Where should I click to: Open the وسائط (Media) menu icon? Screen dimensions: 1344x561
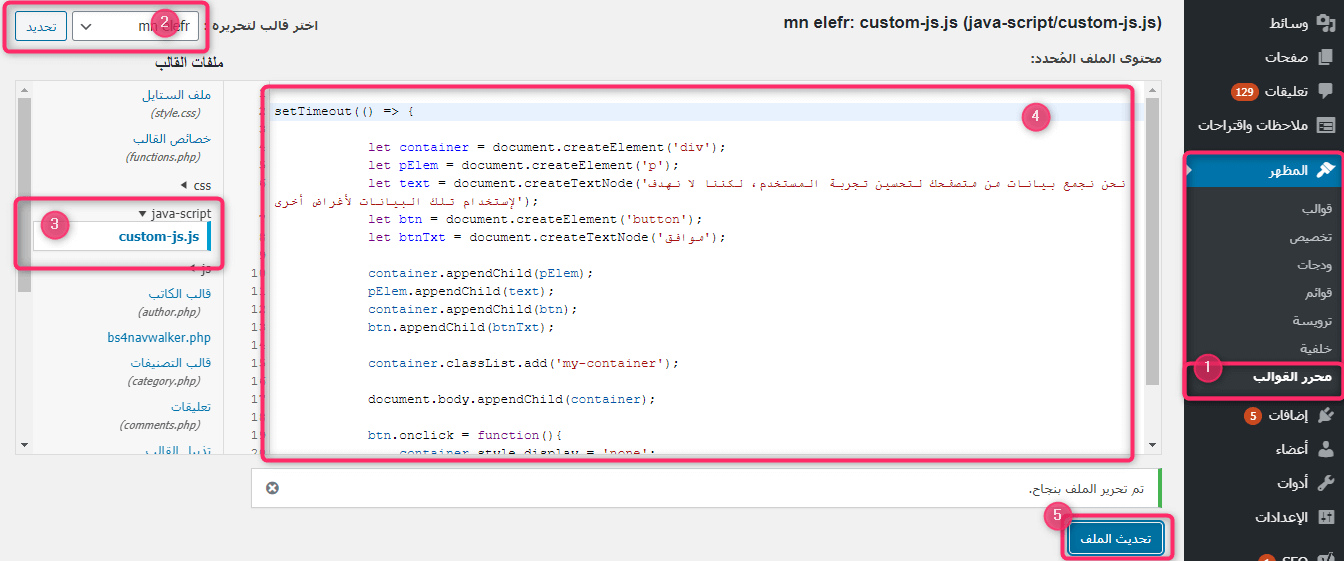point(1325,24)
